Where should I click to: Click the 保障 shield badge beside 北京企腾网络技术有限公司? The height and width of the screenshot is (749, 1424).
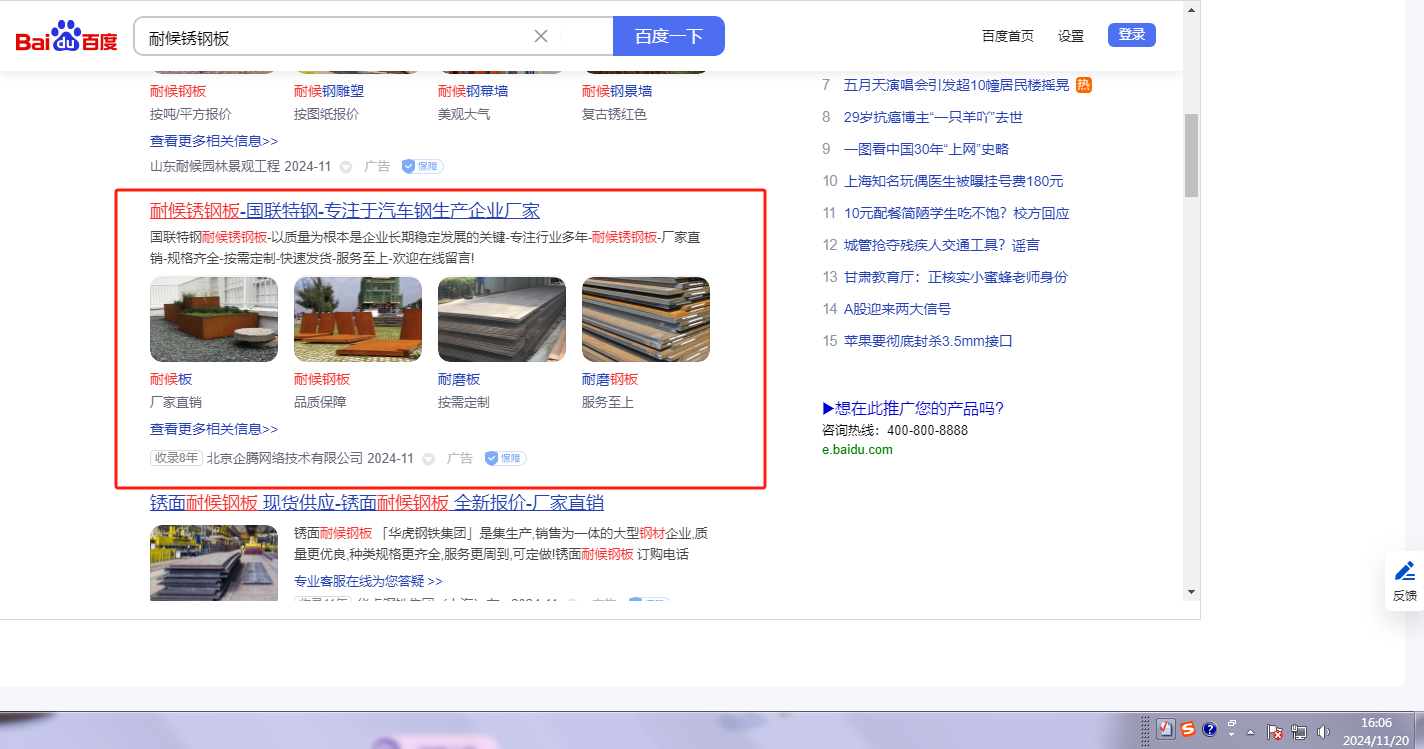point(505,458)
